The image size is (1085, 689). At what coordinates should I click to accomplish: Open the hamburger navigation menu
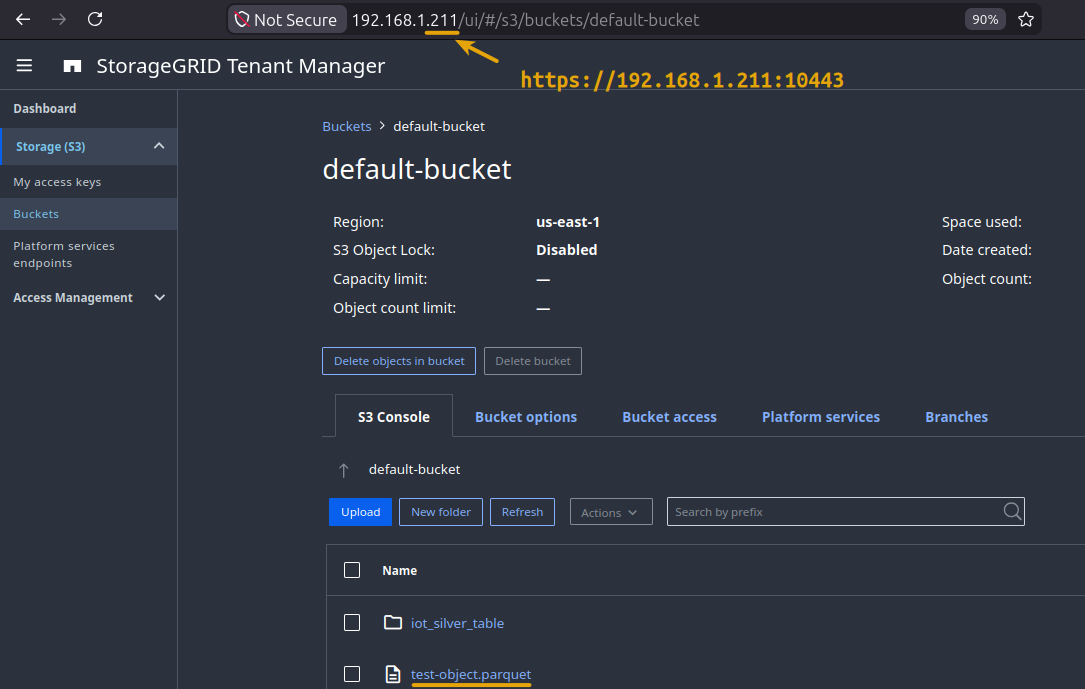(24, 66)
